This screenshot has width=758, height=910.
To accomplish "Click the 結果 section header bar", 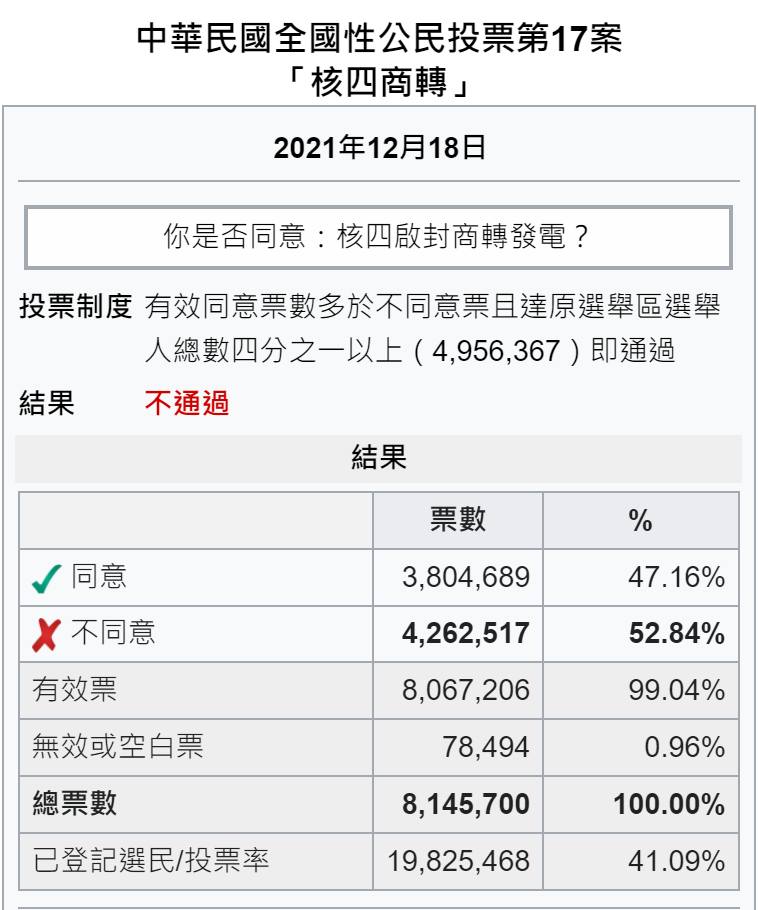I will coord(378,458).
